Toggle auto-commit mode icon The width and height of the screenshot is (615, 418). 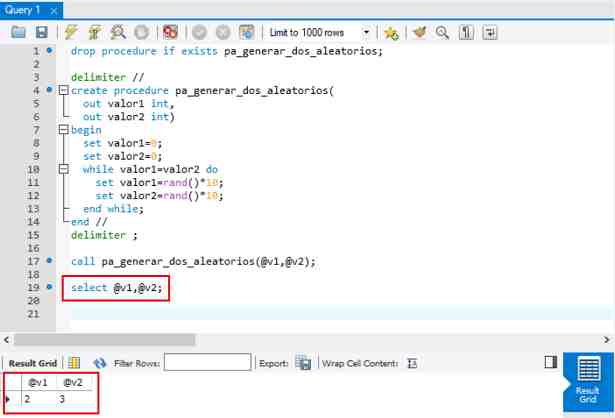pyautogui.click(x=247, y=32)
